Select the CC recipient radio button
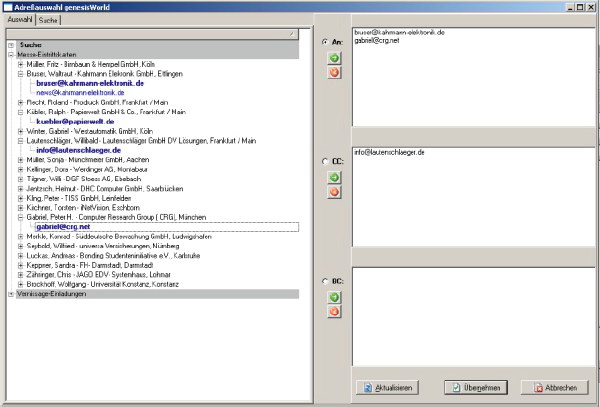600x407 pixels. point(325,161)
